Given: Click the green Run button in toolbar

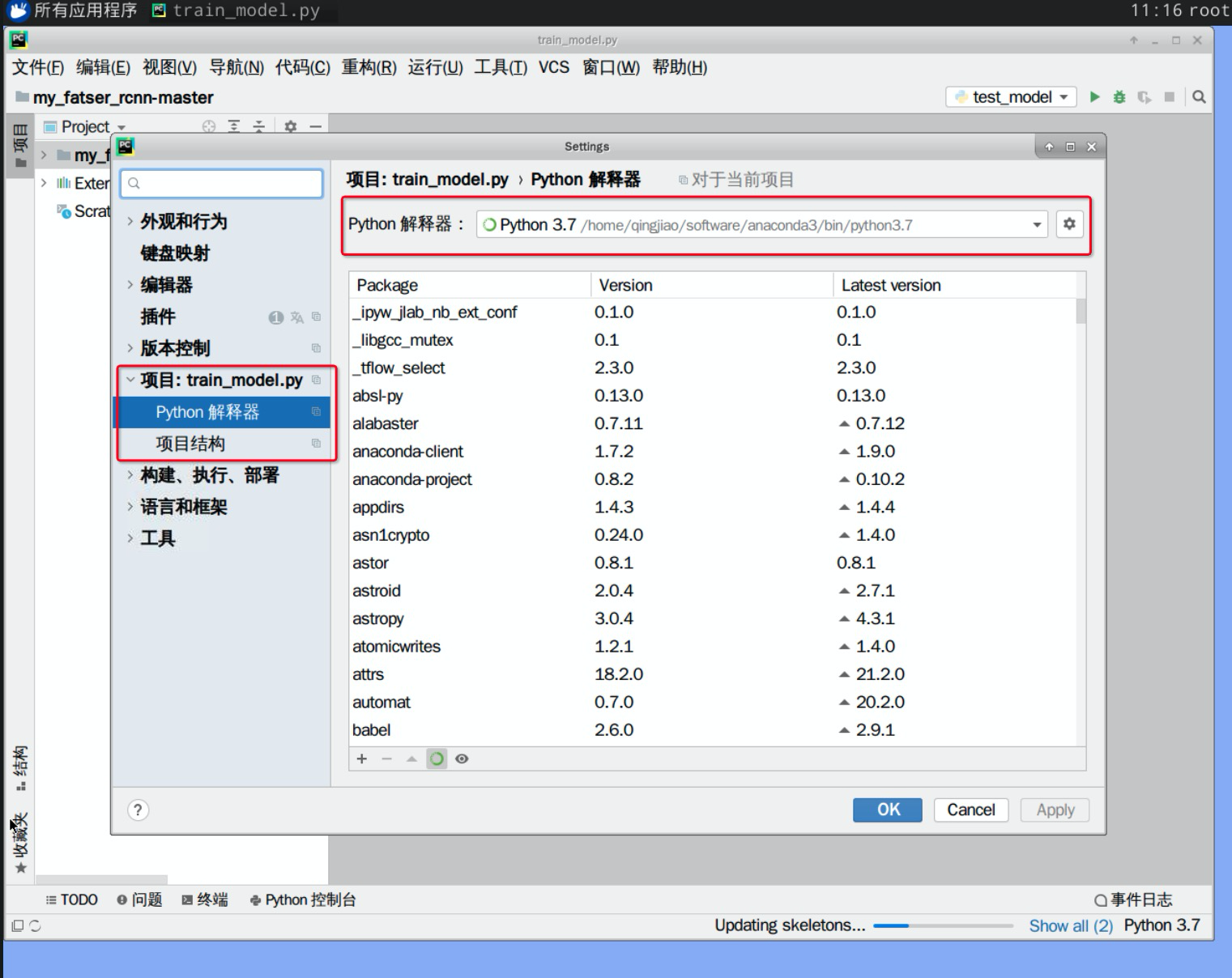Looking at the screenshot, I should (x=1094, y=97).
